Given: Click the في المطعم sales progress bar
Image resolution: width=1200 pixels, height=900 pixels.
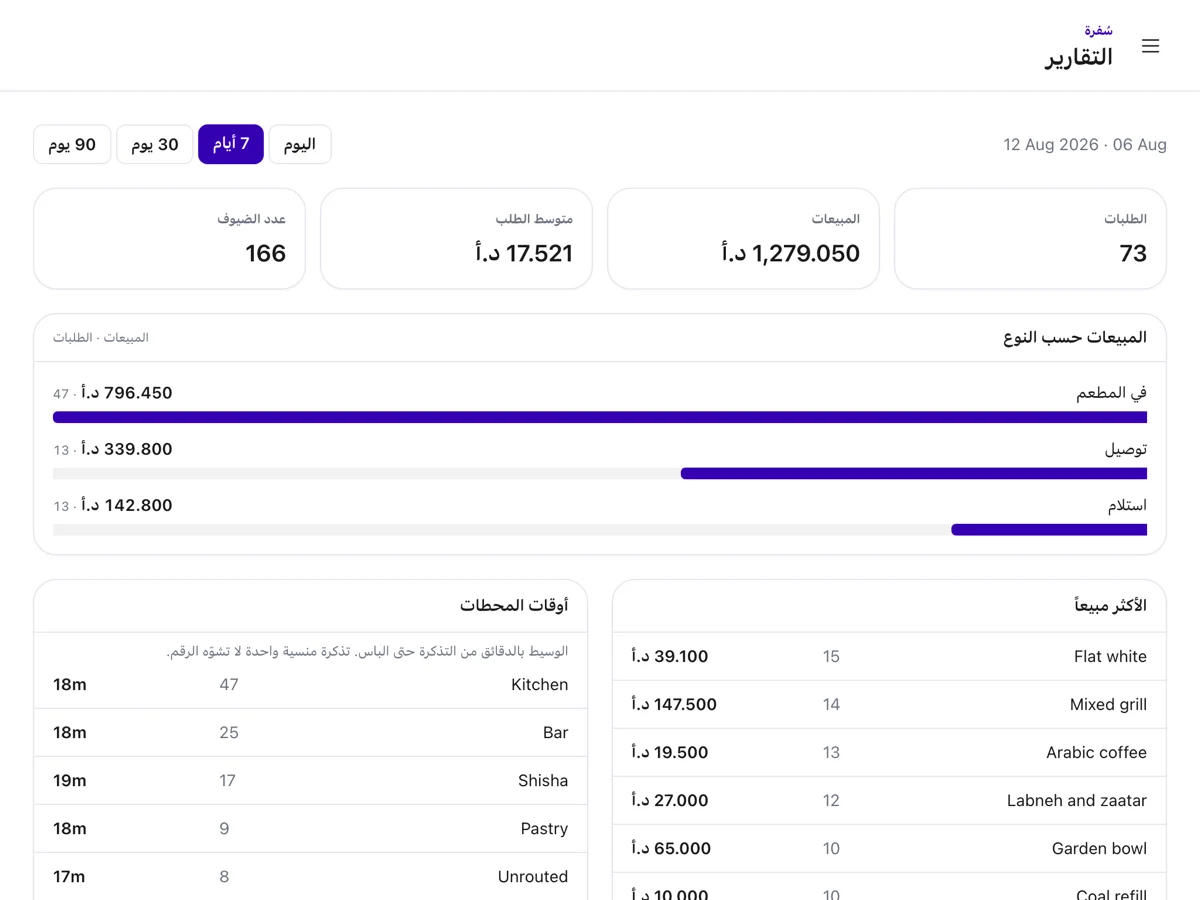Looking at the screenshot, I should 600,417.
